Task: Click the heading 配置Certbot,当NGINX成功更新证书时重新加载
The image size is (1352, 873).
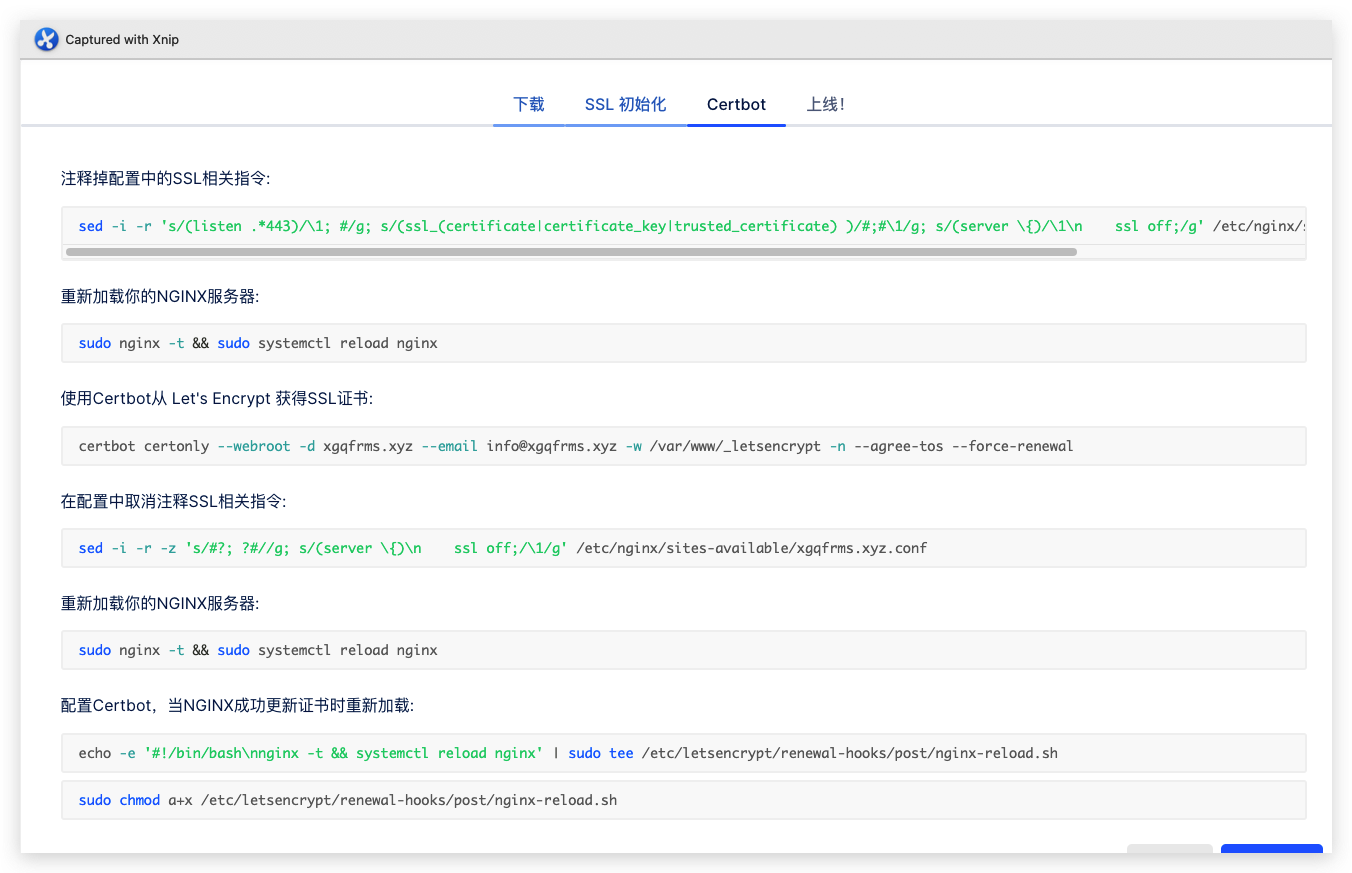Action: pos(237,705)
